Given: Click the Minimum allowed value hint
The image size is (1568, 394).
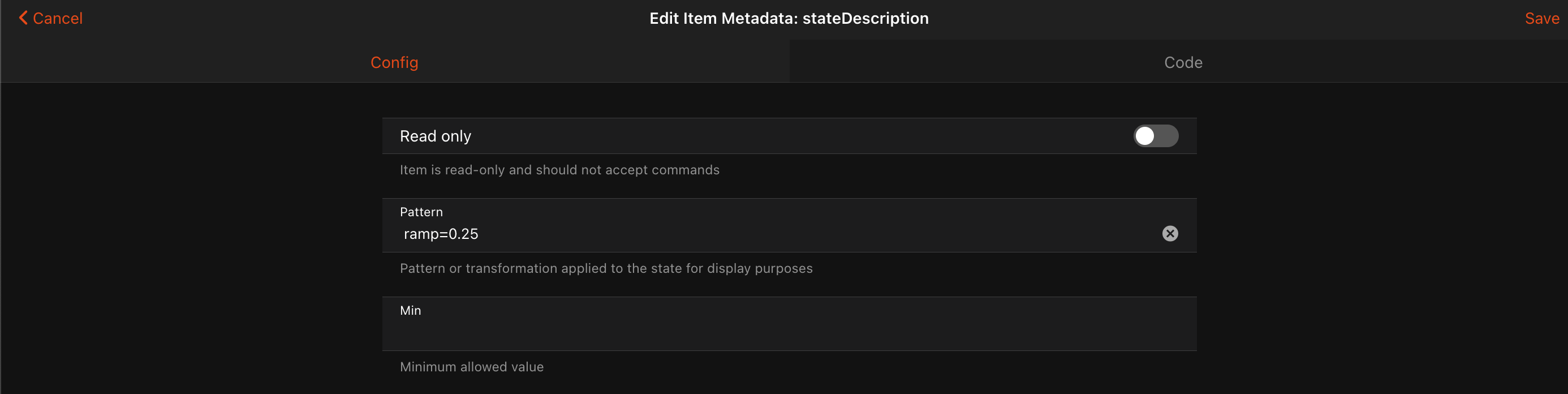Looking at the screenshot, I should 472,367.
